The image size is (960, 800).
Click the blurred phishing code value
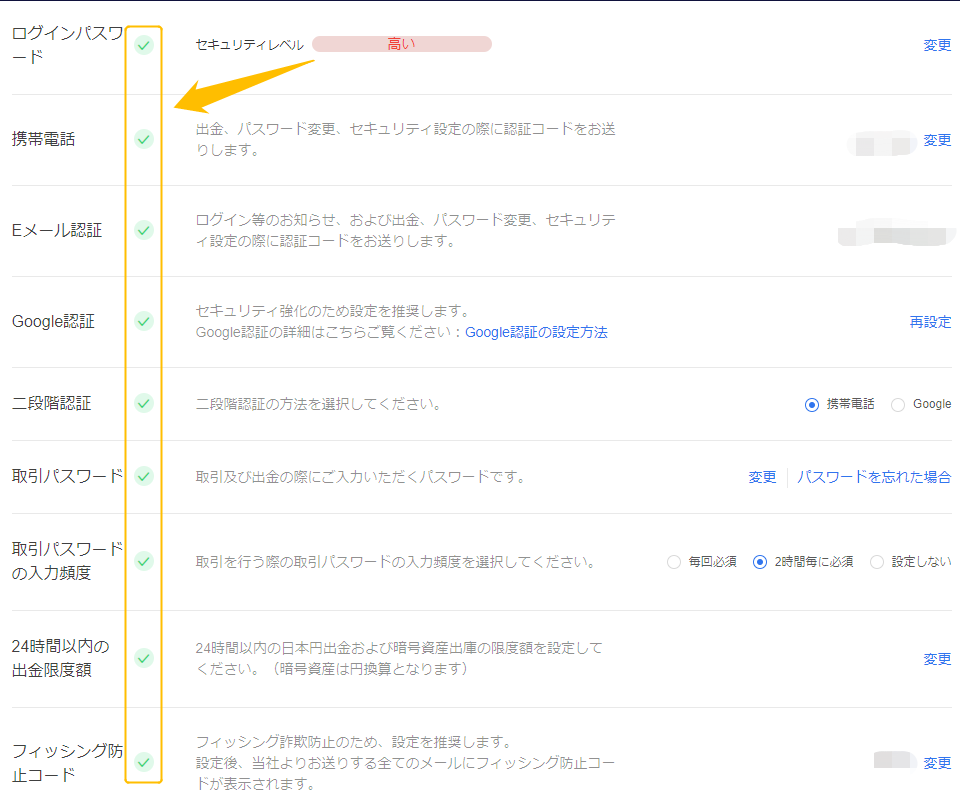(x=894, y=760)
